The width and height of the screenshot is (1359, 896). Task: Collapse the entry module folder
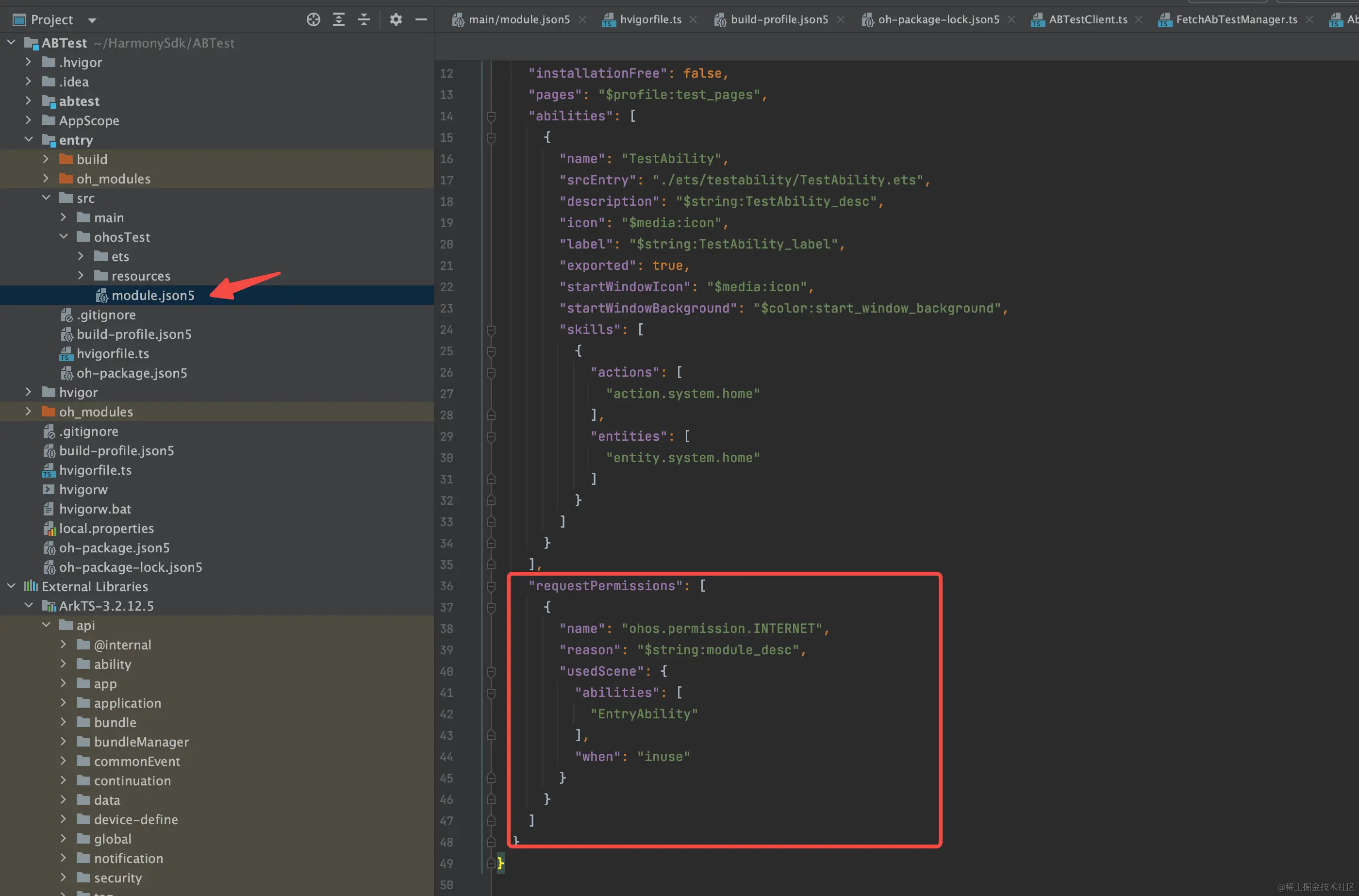29,139
